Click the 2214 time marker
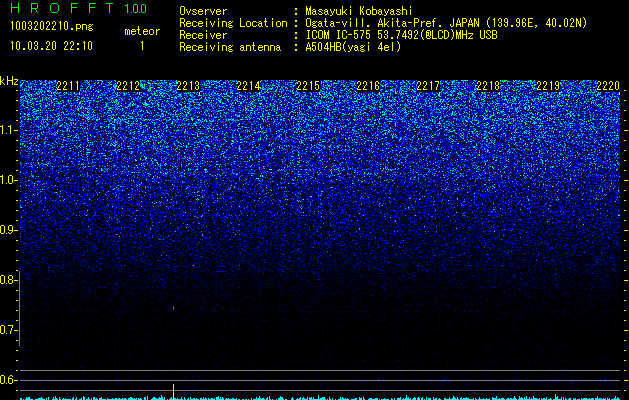The width and height of the screenshot is (629, 400). [248, 85]
